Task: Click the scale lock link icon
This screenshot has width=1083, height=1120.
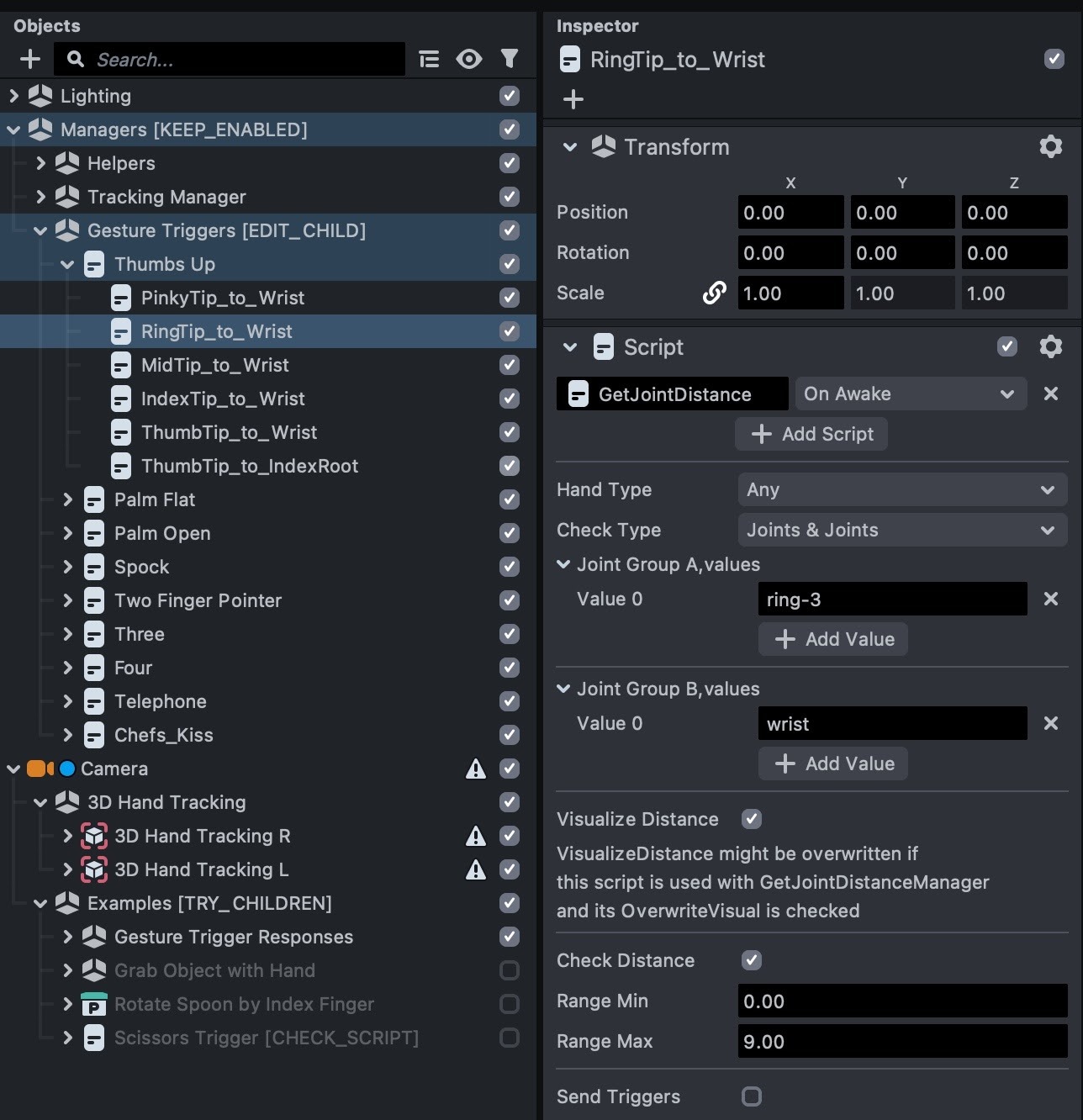Action: point(714,293)
